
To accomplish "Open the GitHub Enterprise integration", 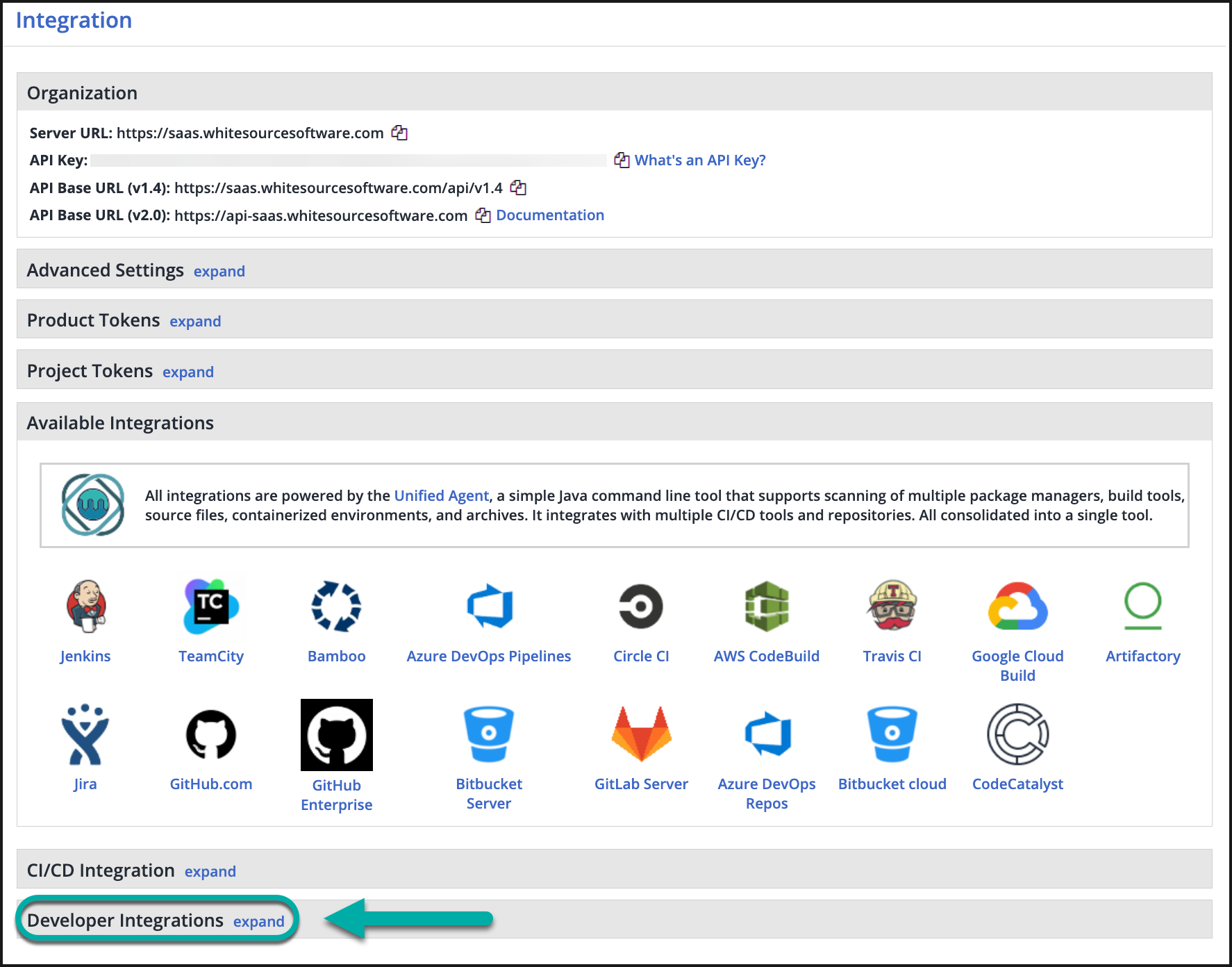I will [337, 735].
